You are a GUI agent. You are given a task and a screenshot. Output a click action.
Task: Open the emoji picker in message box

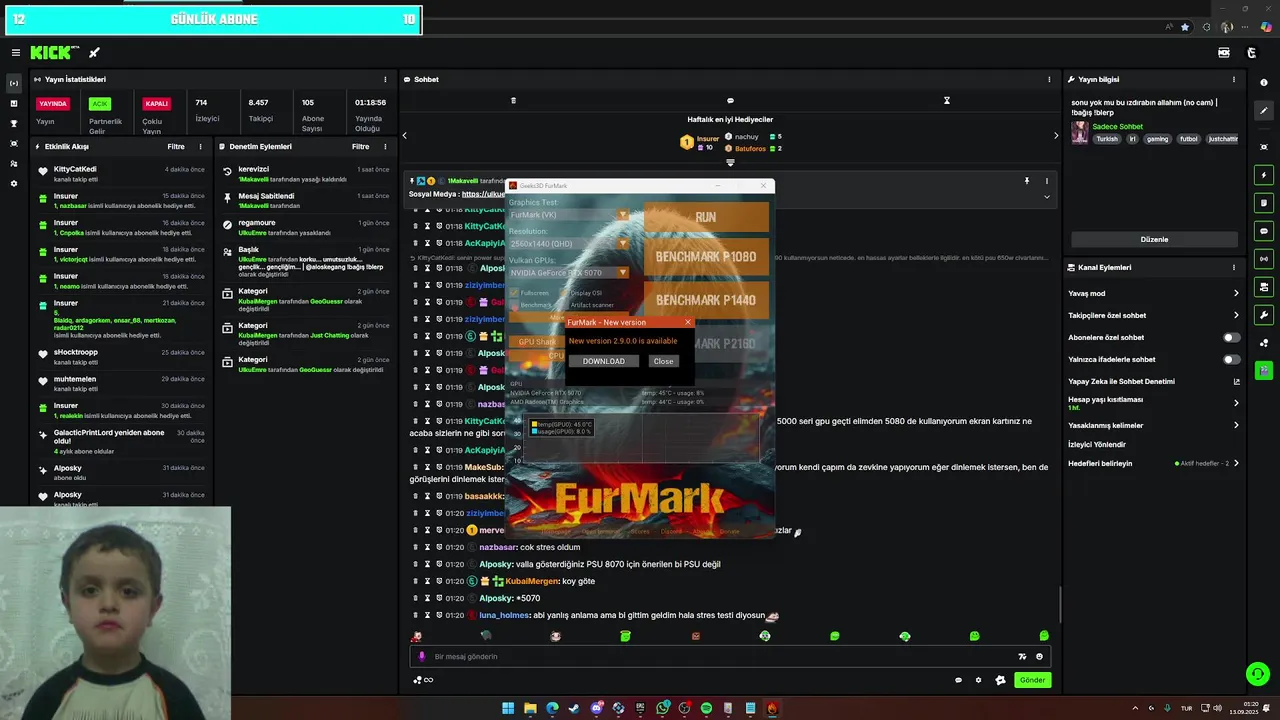pos(1039,657)
